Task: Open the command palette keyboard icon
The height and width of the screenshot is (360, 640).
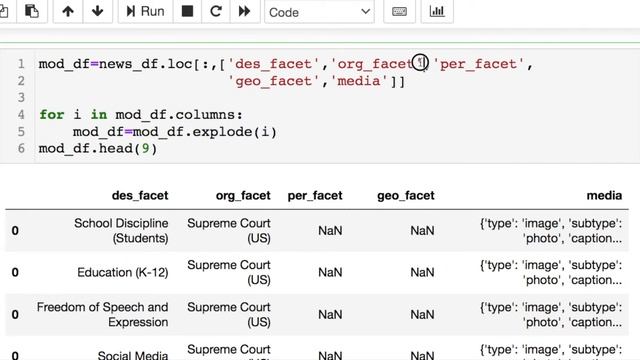Action: 399,11
